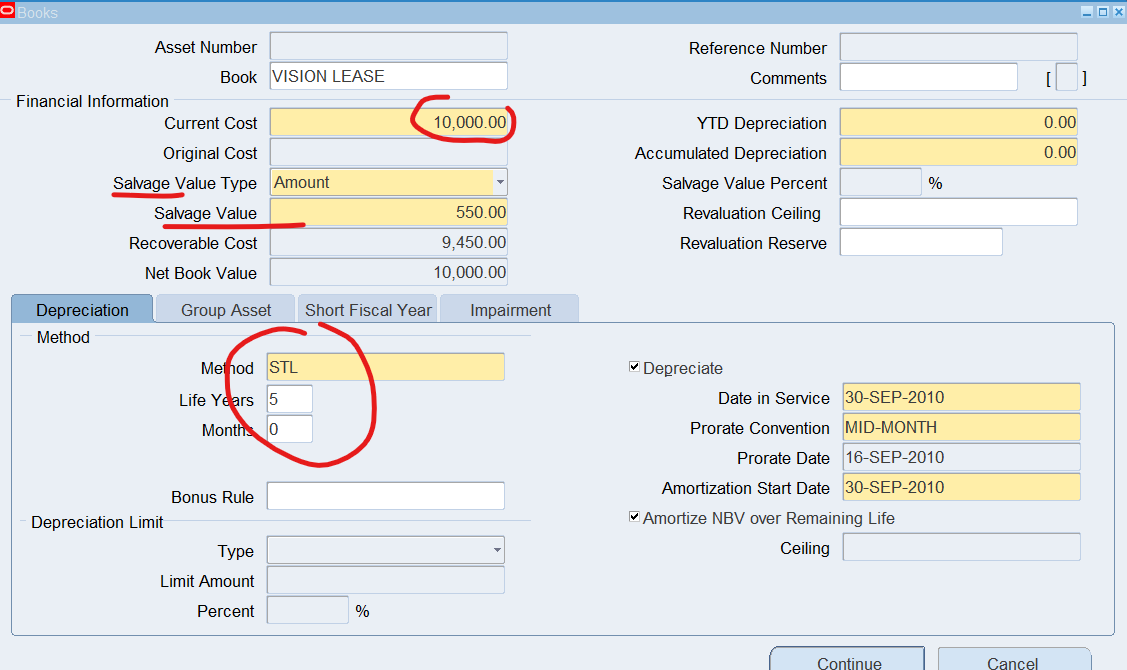Minimize the Books window
The width and height of the screenshot is (1127, 670).
coord(1087,12)
